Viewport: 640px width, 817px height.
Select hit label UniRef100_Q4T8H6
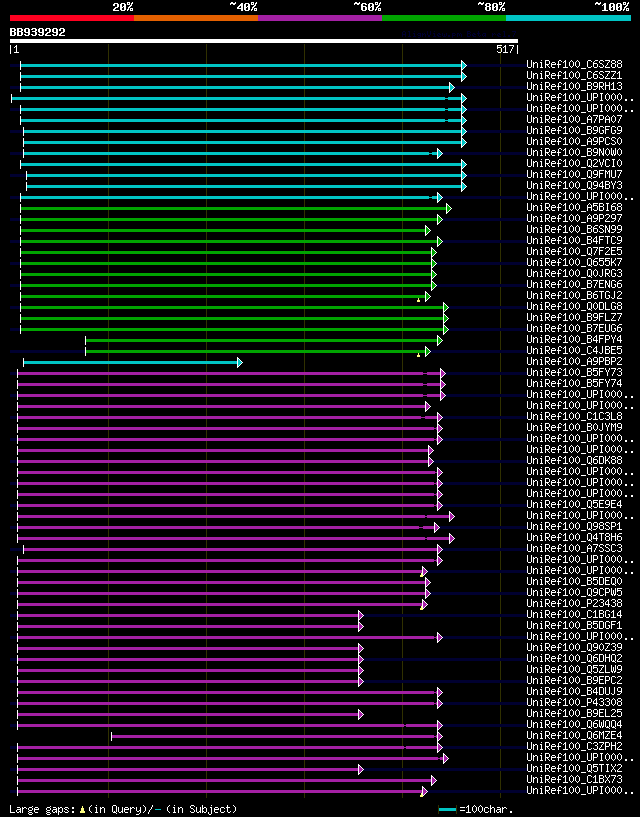click(x=574, y=537)
